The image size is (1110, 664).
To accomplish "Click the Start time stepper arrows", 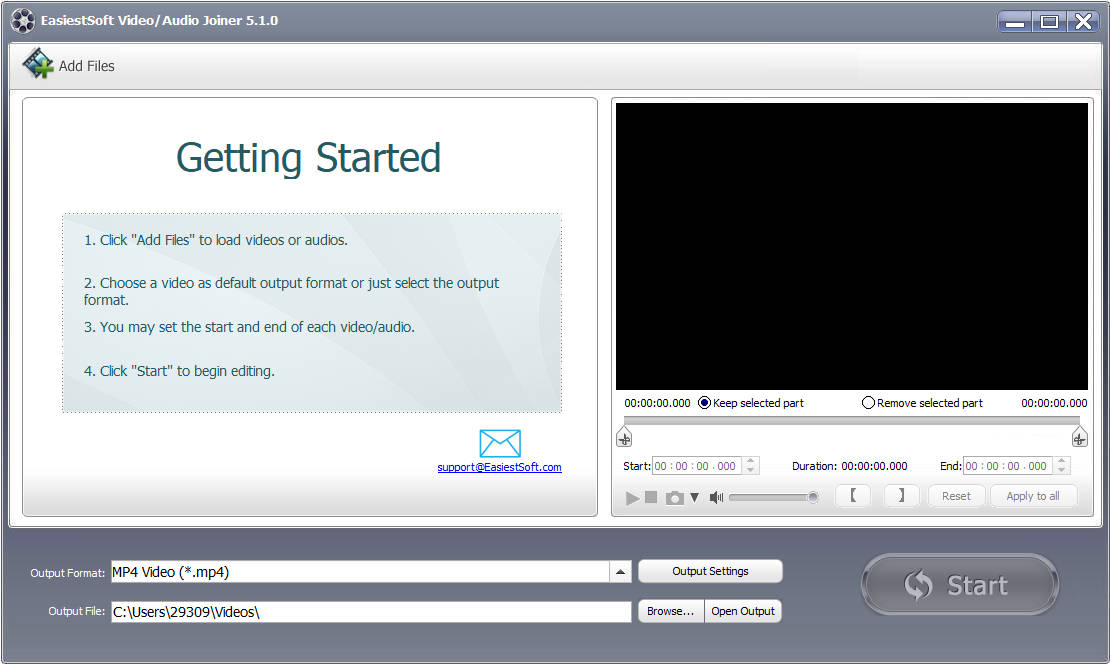I will point(751,466).
